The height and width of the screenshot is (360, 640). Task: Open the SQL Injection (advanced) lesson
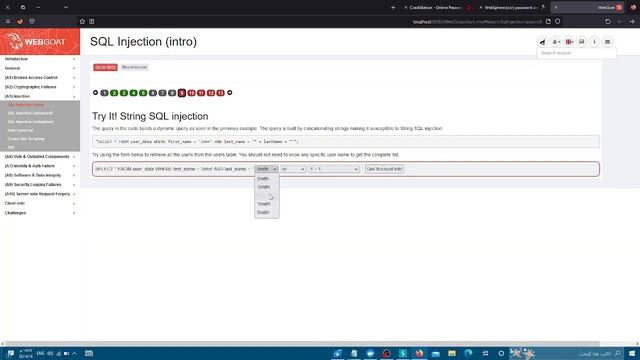pos(30,113)
